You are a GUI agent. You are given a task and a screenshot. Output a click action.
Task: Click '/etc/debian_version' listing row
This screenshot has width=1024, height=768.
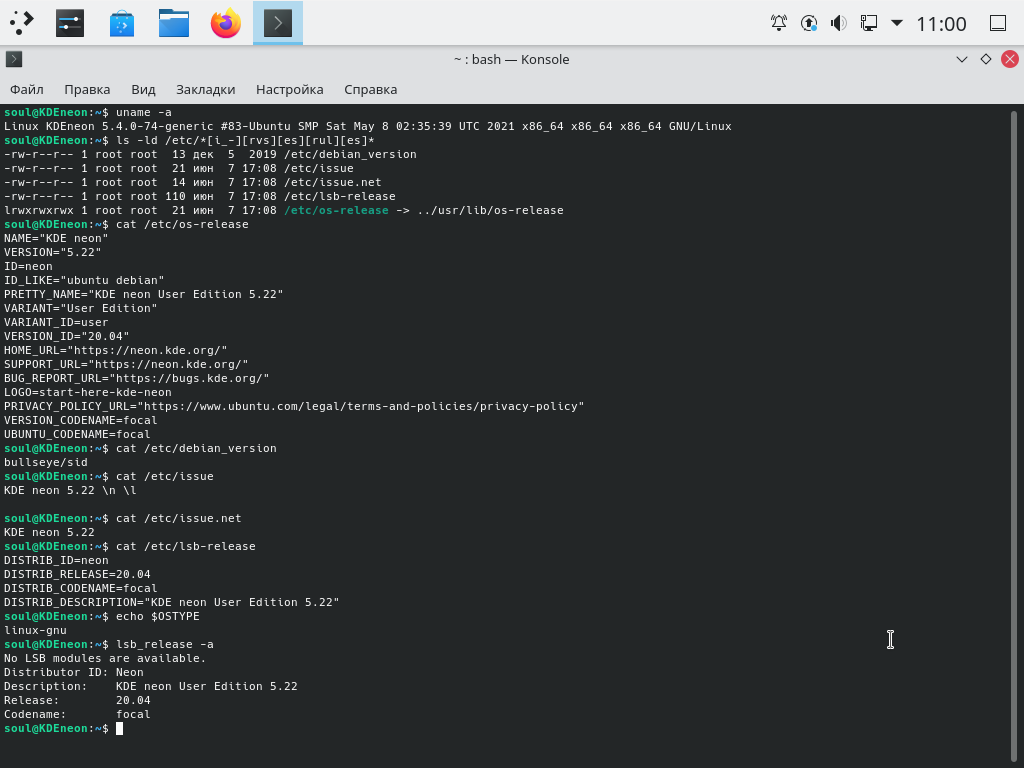(210, 155)
